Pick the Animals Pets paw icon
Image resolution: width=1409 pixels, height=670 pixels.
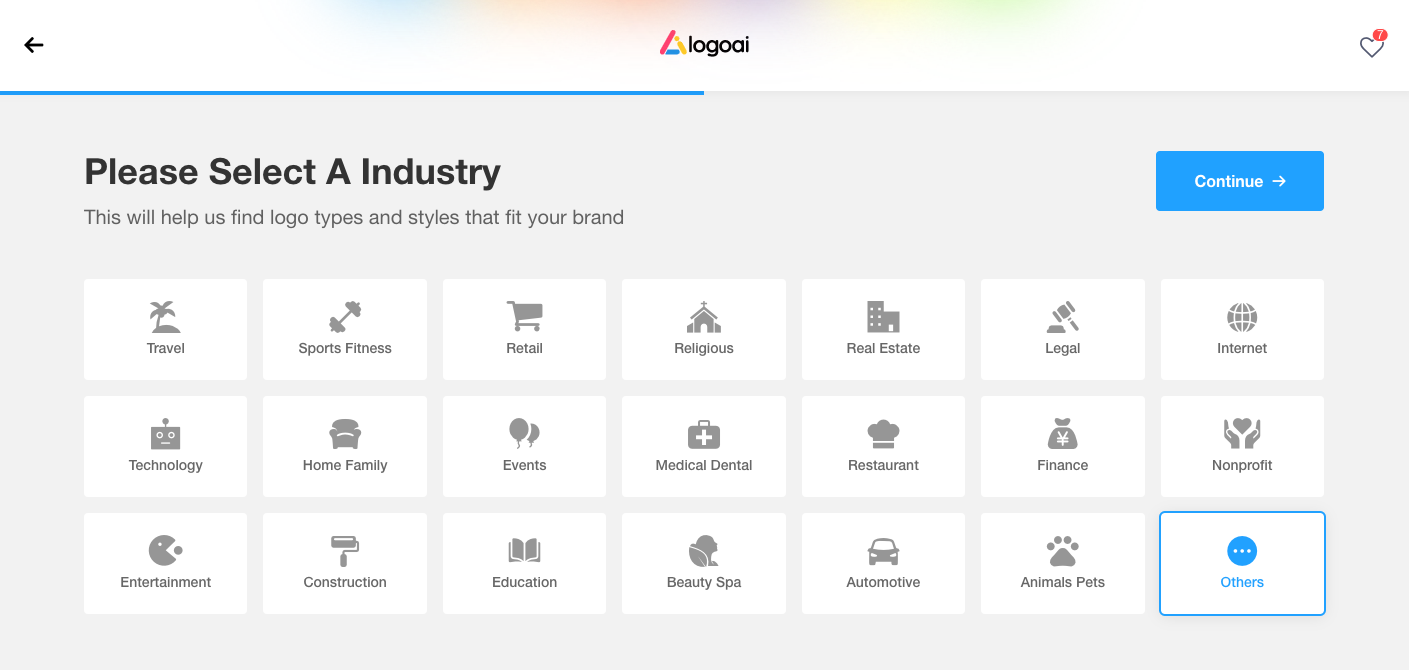1062,551
